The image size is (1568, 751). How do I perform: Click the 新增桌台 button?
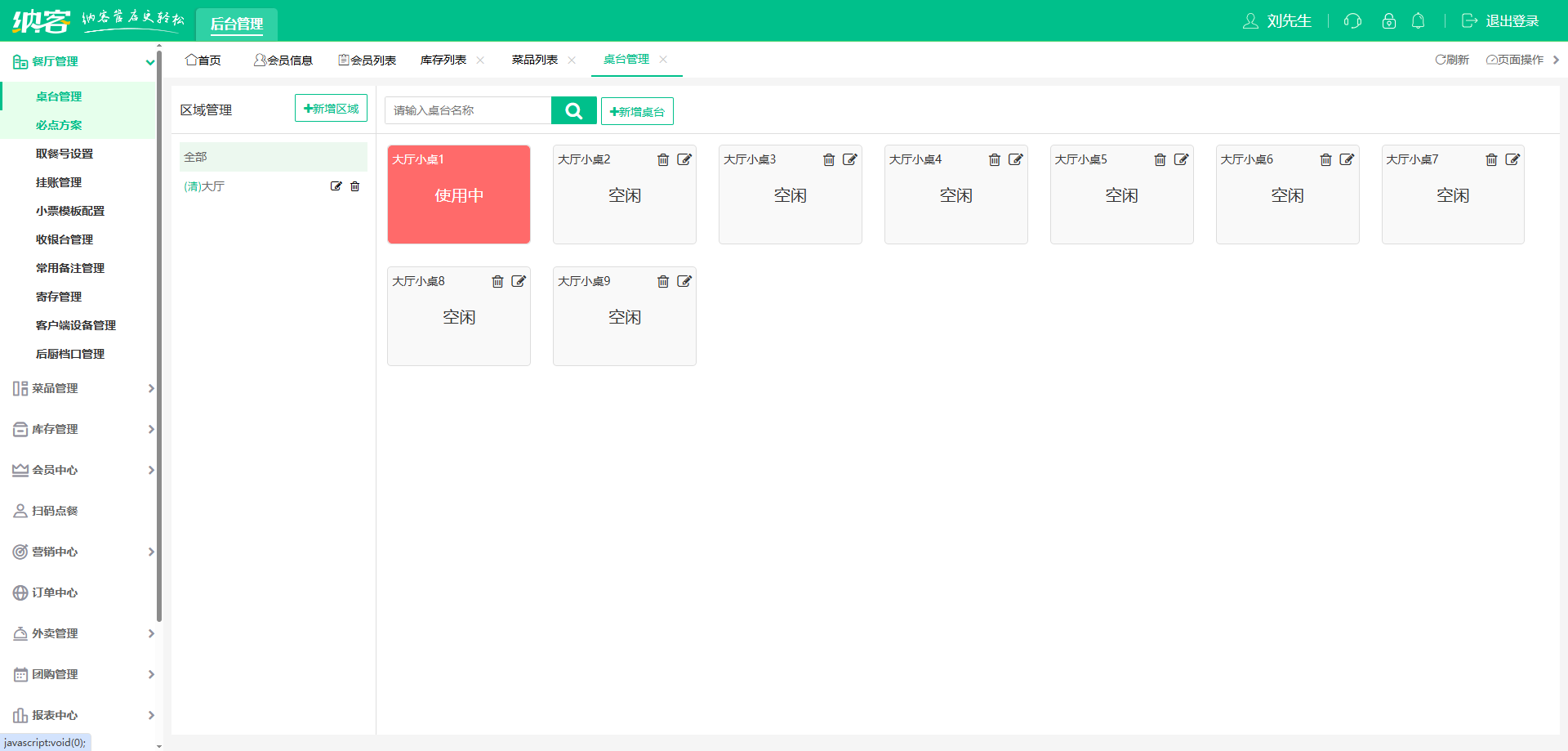coord(637,112)
